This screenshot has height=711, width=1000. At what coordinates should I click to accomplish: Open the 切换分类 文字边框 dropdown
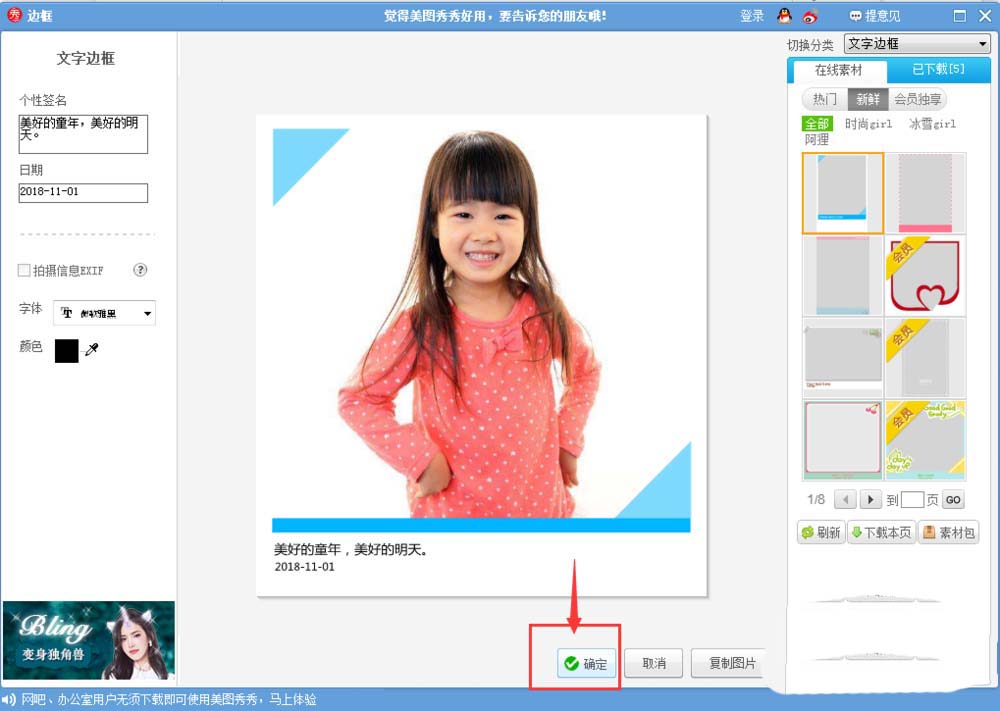point(917,44)
